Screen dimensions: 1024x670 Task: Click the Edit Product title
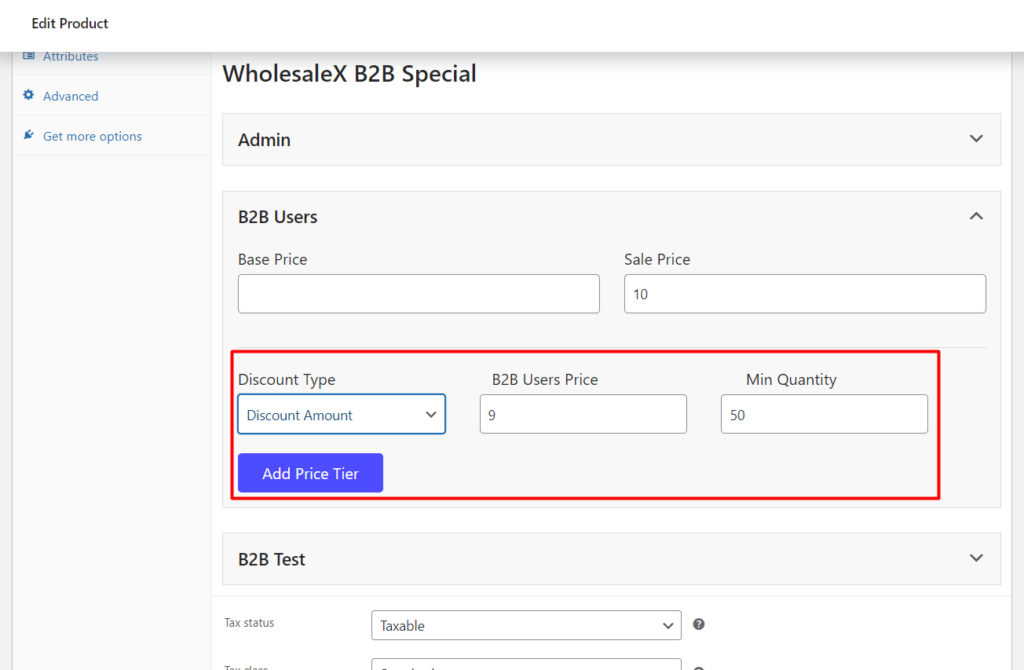point(70,24)
